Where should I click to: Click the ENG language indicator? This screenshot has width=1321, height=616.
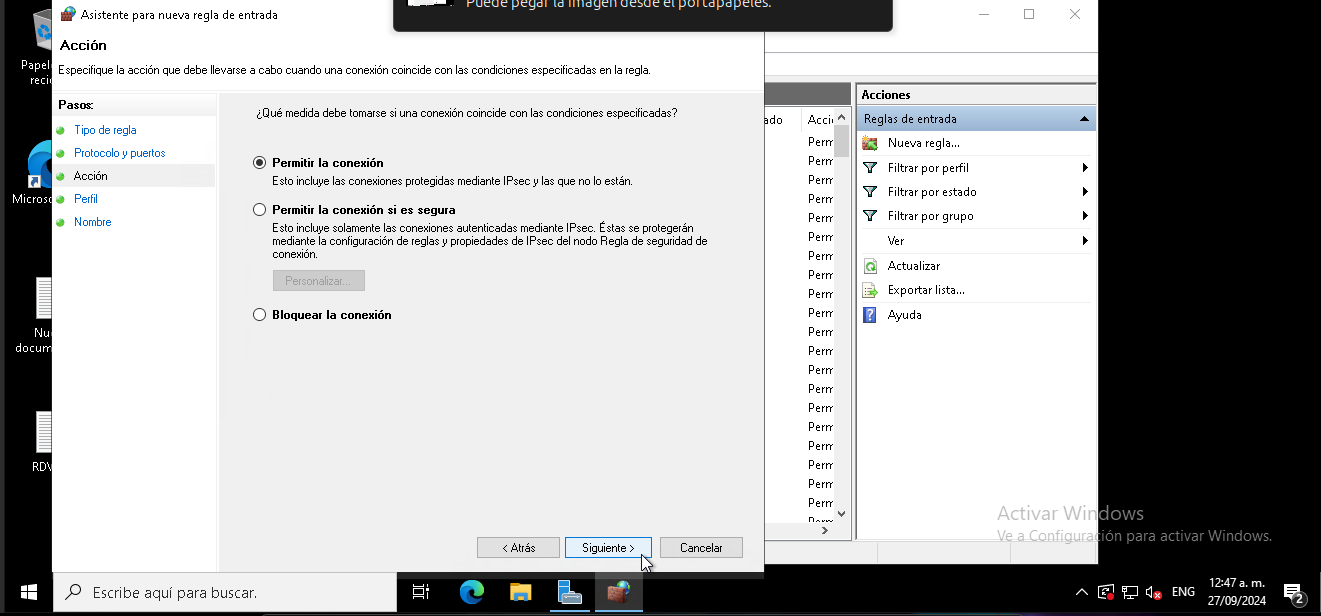(x=1183, y=592)
